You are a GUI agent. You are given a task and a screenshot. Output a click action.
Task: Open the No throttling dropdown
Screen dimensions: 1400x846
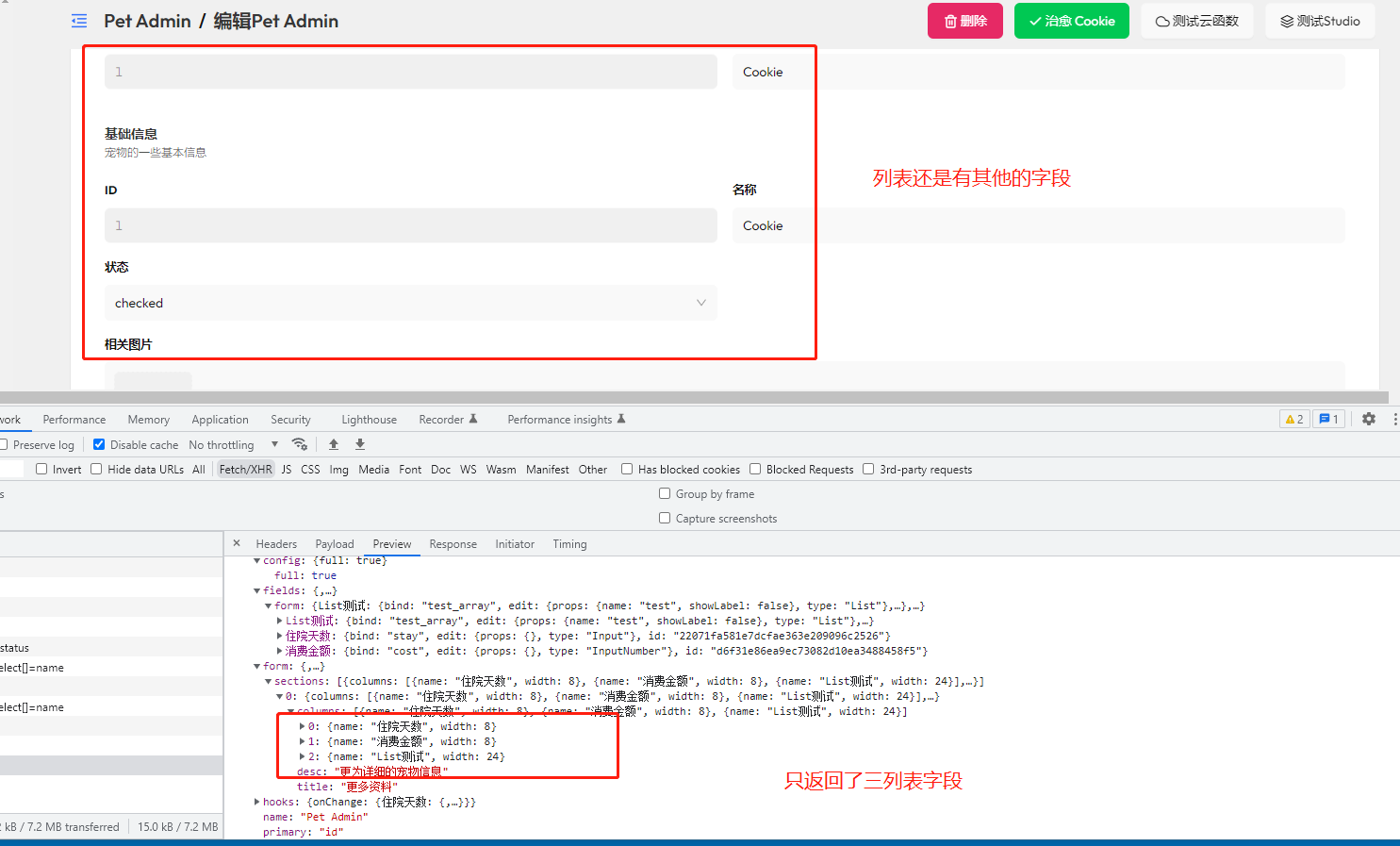233,444
